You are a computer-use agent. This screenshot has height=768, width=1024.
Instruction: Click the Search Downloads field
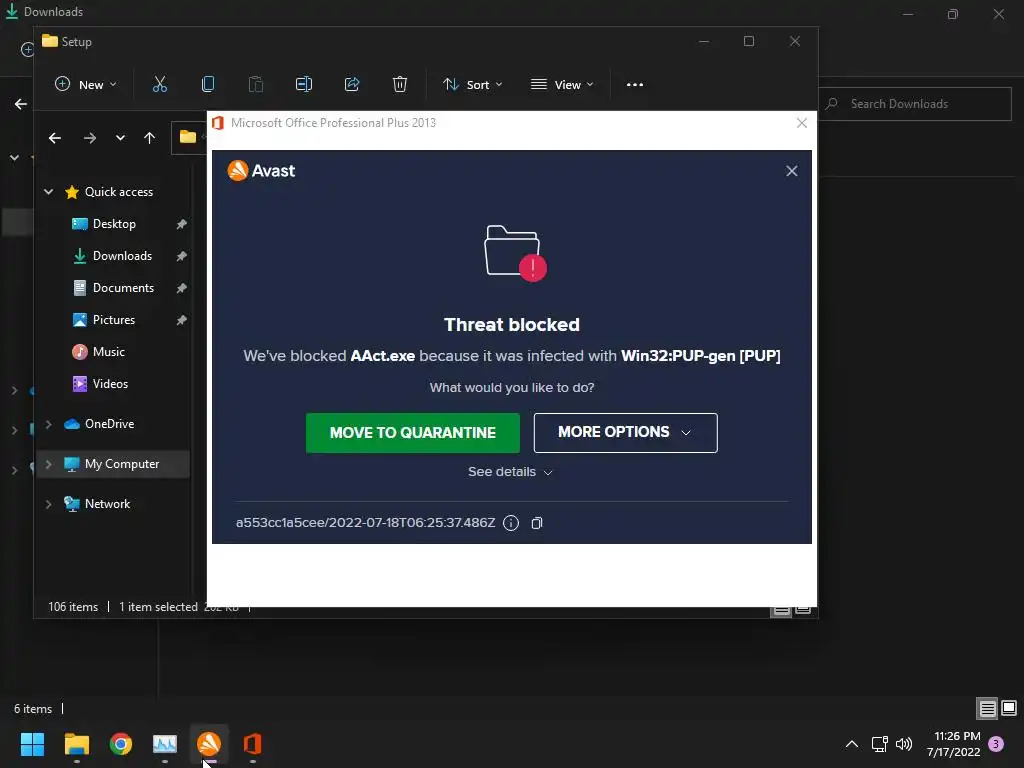coord(914,104)
